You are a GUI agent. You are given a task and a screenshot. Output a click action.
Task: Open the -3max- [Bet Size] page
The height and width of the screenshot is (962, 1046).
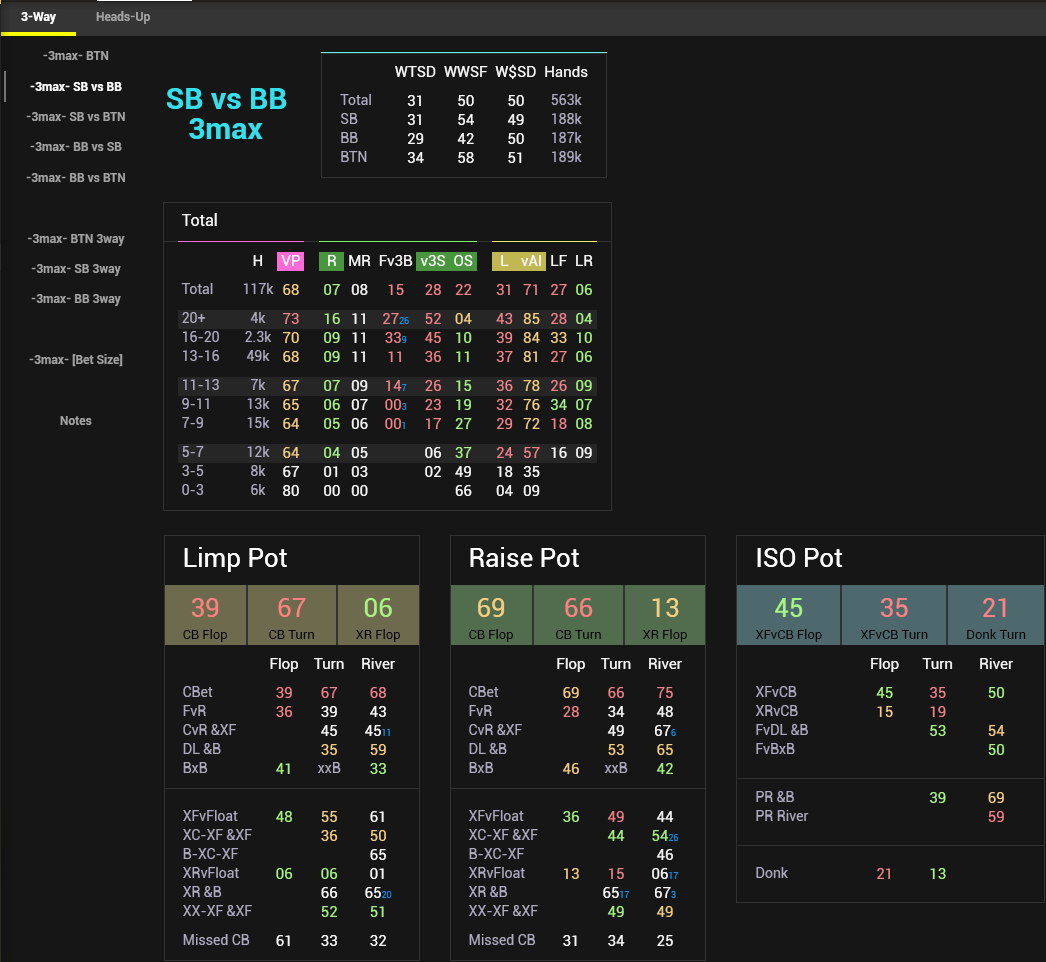(76, 360)
